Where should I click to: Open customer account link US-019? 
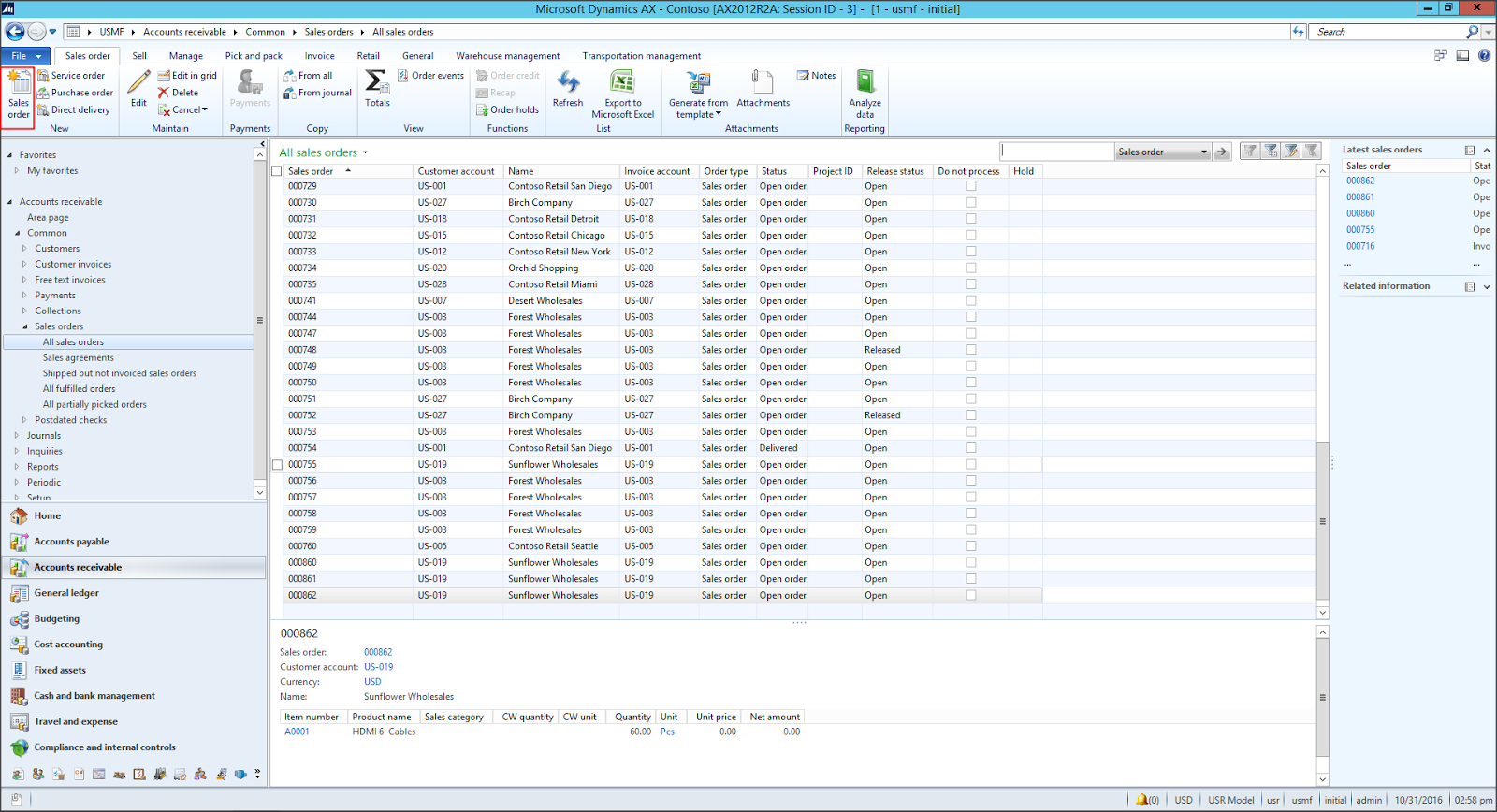pos(378,667)
